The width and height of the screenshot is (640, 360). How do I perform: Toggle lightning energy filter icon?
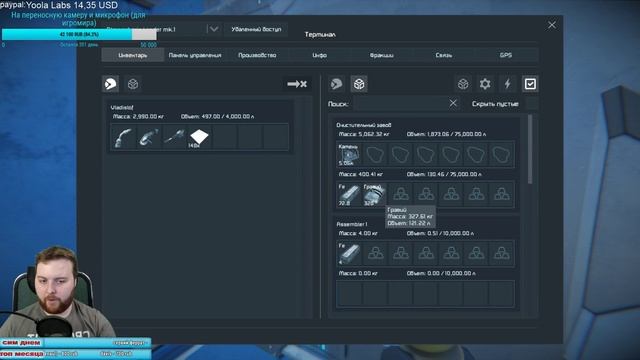click(507, 84)
